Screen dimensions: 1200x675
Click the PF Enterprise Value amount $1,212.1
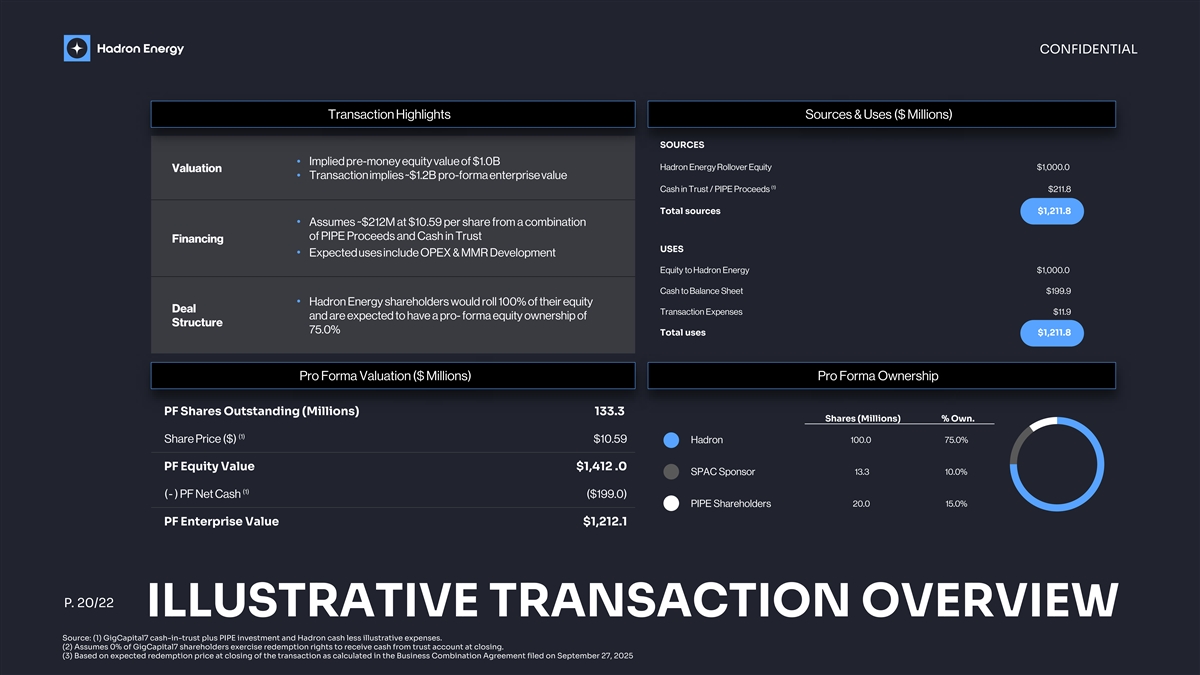(x=604, y=521)
